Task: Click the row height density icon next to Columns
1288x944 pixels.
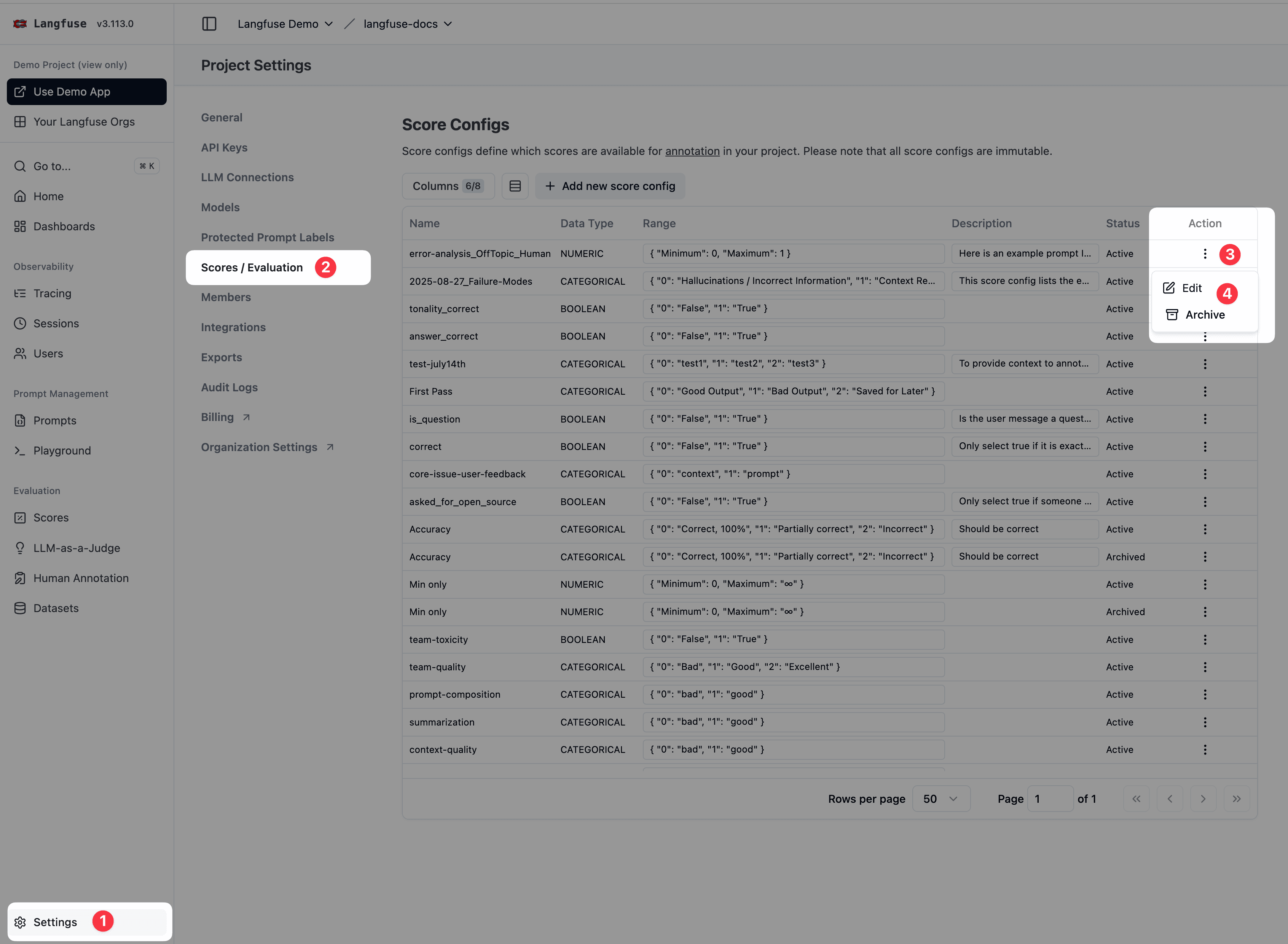Action: [x=515, y=186]
